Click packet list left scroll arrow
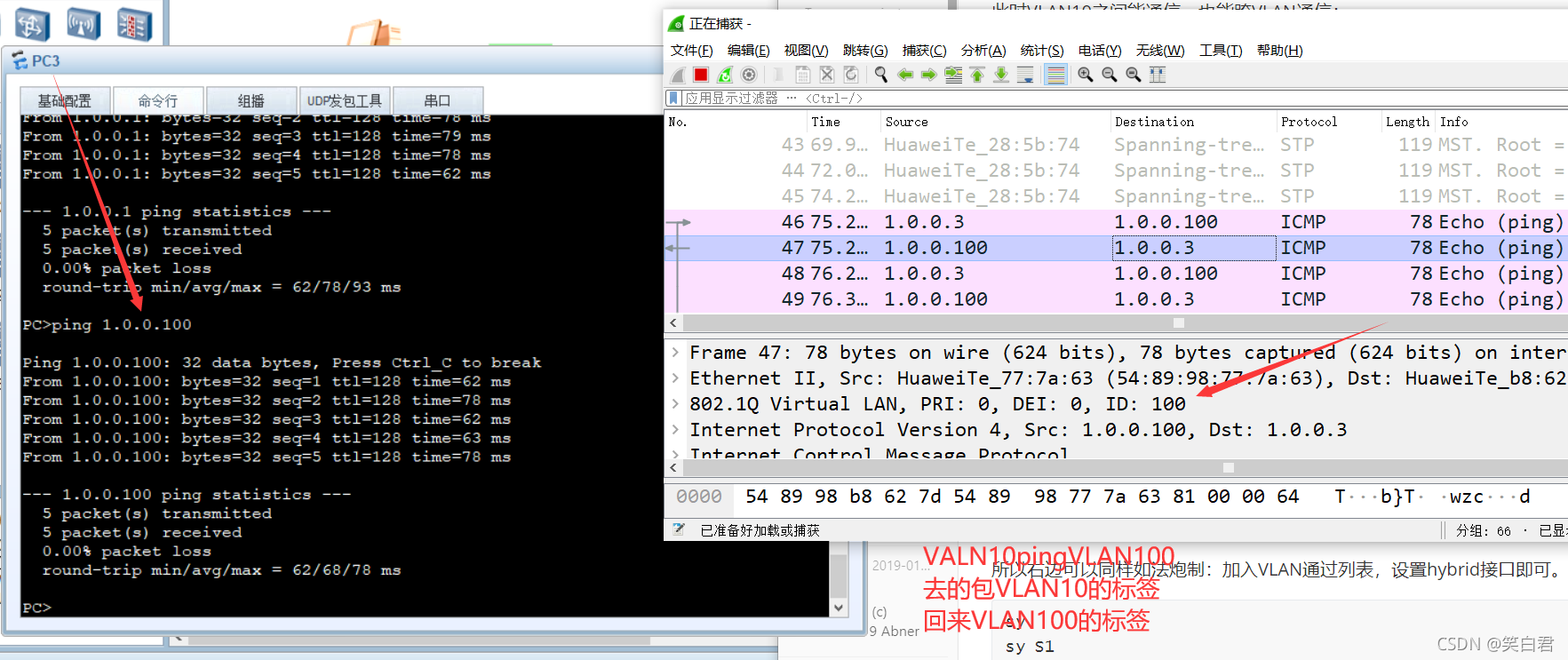The height and width of the screenshot is (660, 1568). point(673,323)
